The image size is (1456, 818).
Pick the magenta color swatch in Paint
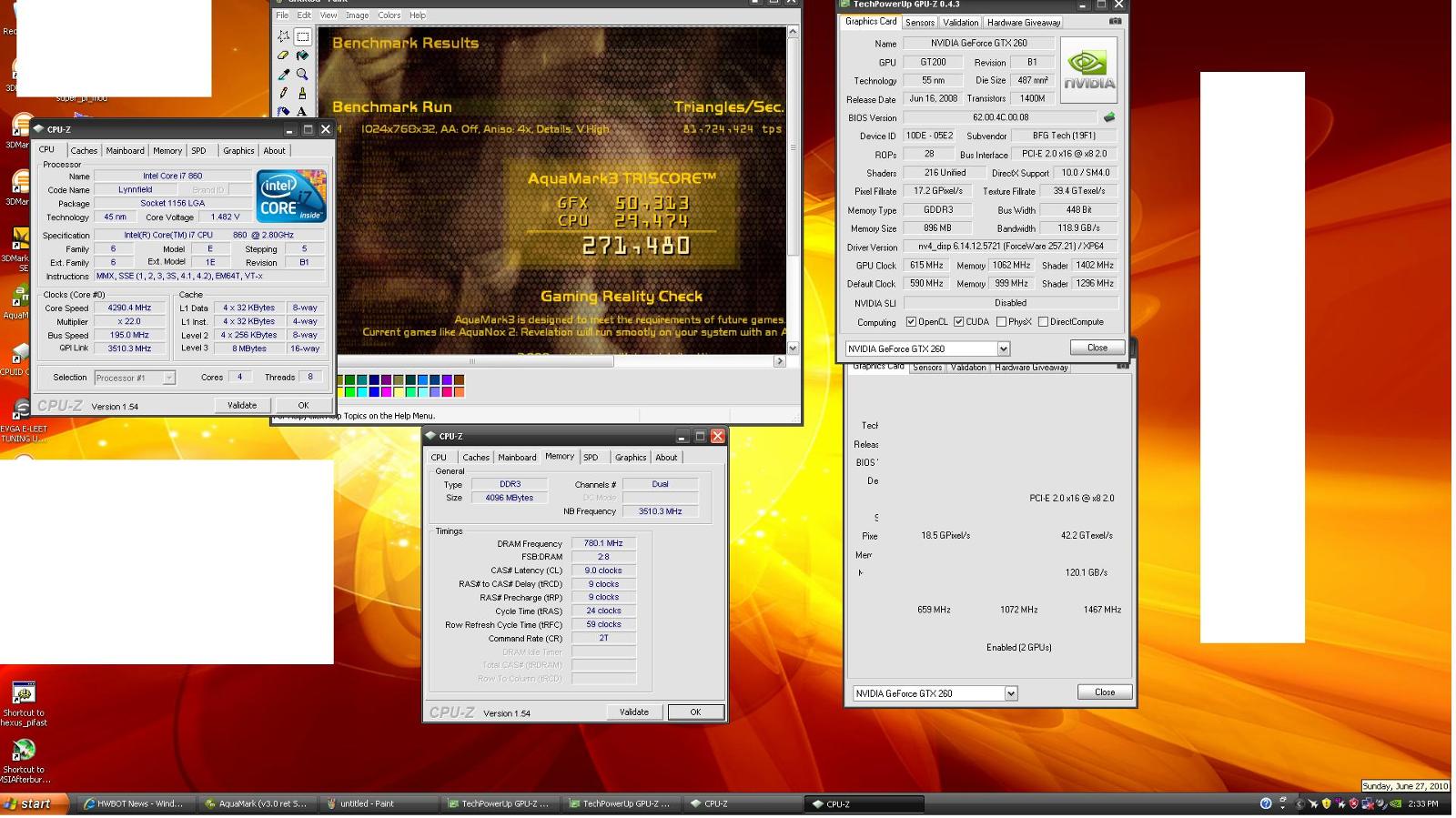point(387,392)
